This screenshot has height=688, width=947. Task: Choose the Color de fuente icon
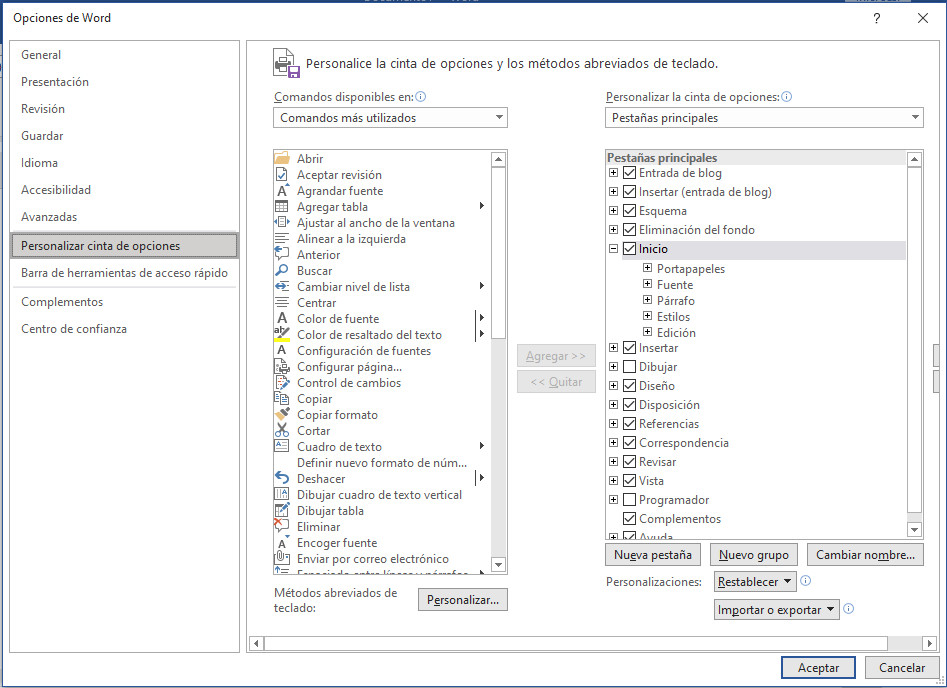click(282, 319)
